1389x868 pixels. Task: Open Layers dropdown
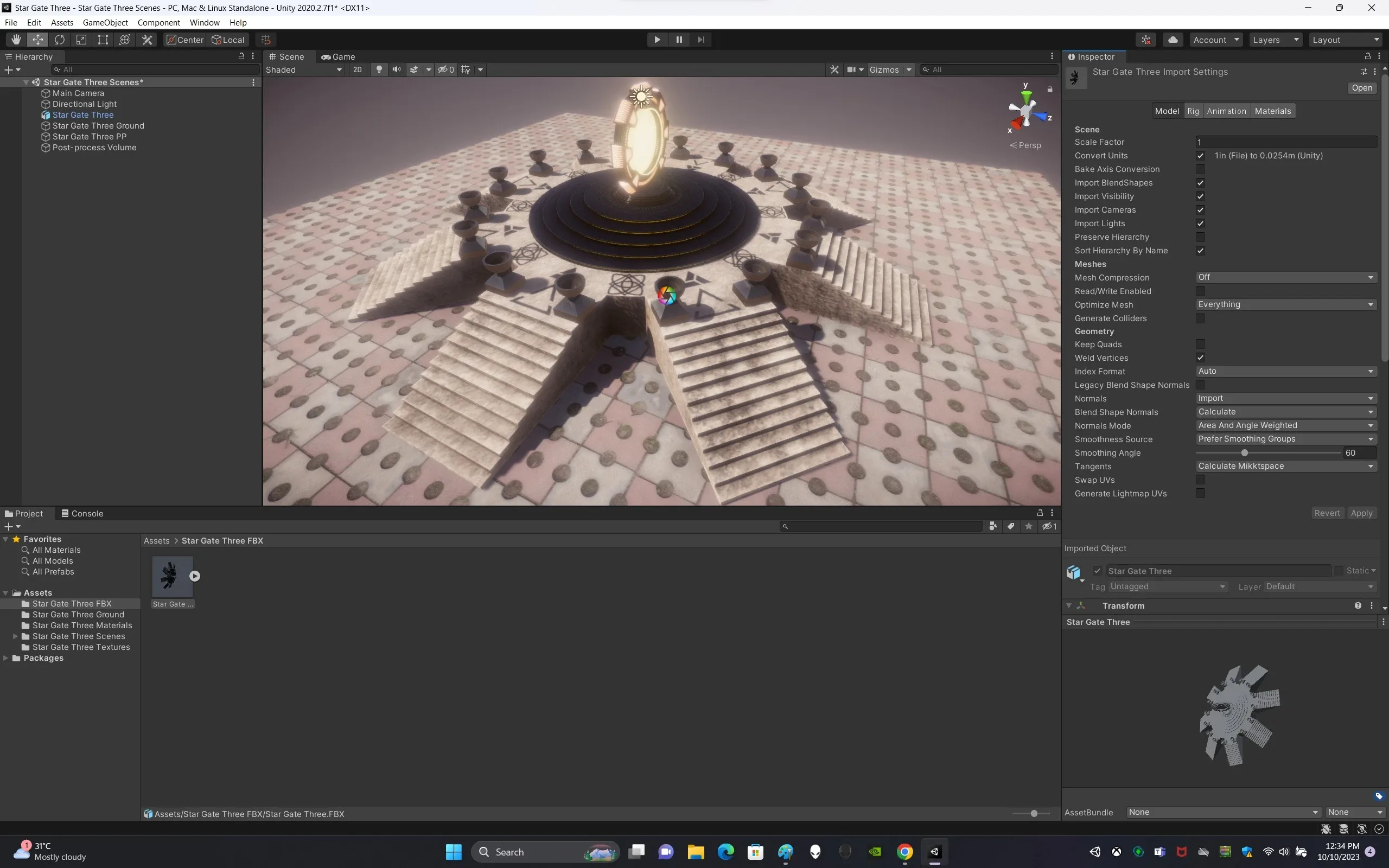pos(1276,40)
